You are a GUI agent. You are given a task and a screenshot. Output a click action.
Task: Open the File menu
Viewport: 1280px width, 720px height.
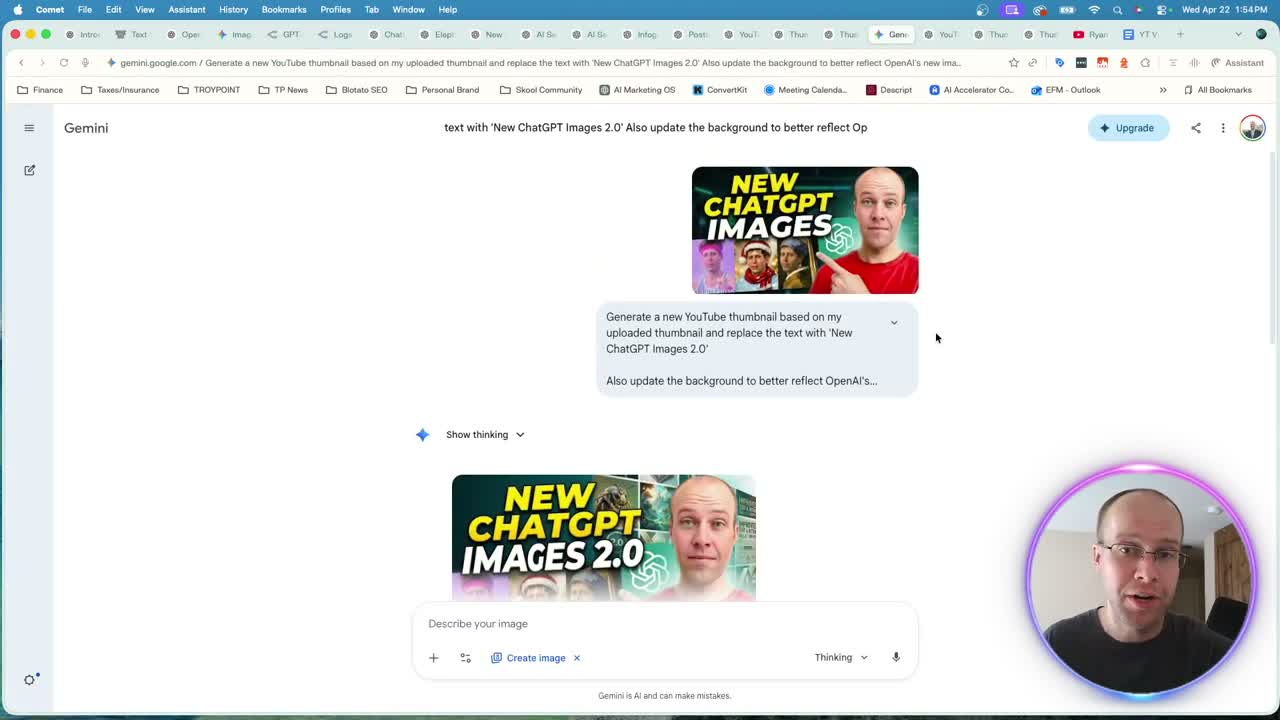point(85,10)
